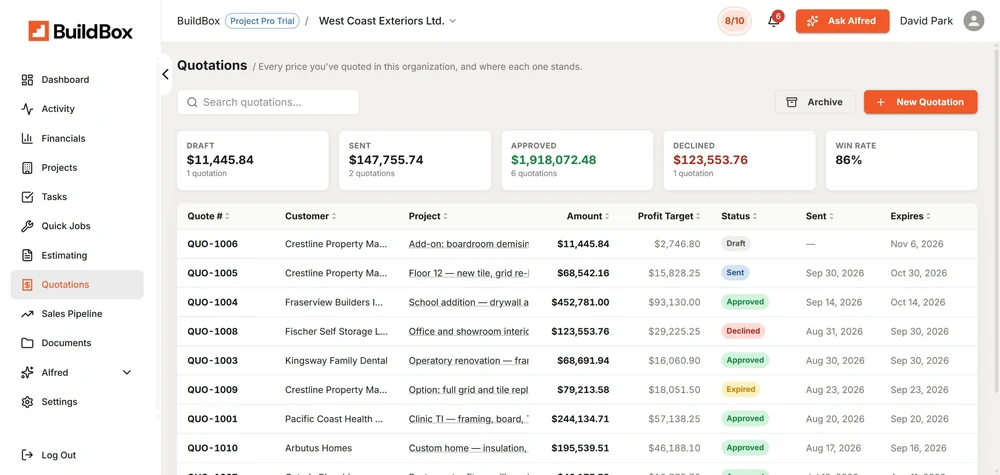Click the Project Pro Trial badge
1000x475 pixels.
(x=262, y=21)
